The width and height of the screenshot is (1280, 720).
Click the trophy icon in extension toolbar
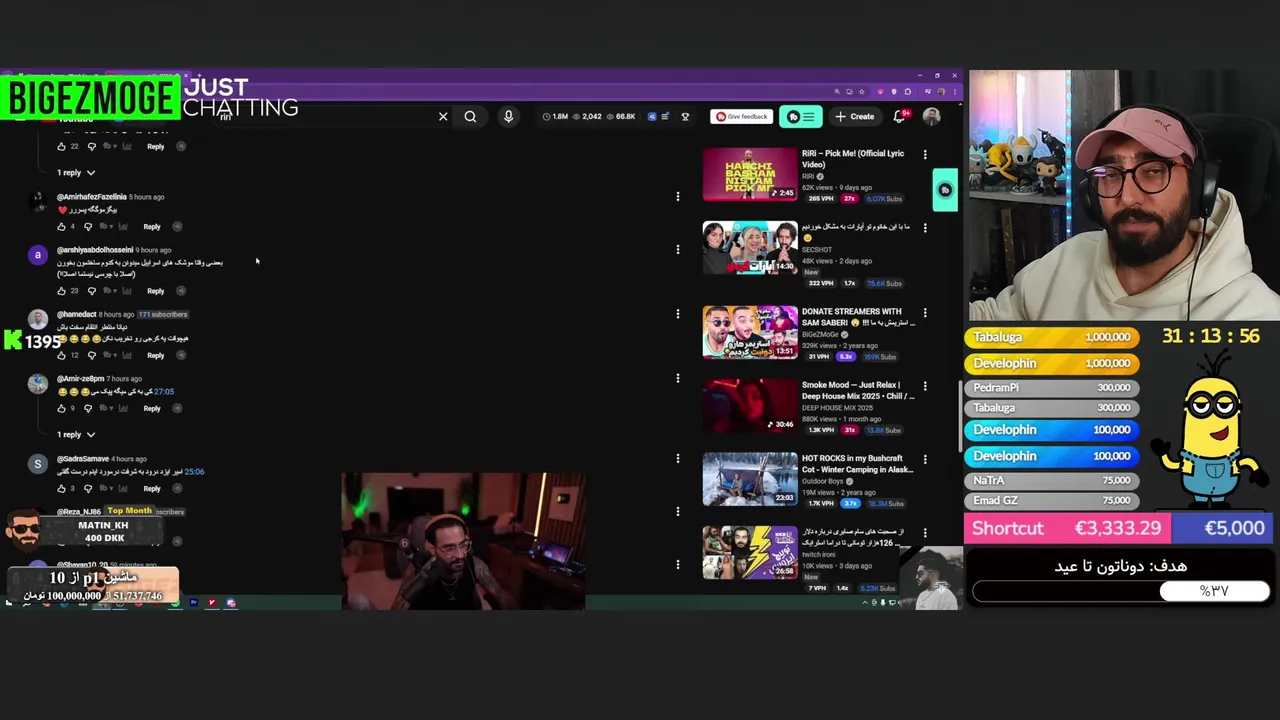(685, 116)
